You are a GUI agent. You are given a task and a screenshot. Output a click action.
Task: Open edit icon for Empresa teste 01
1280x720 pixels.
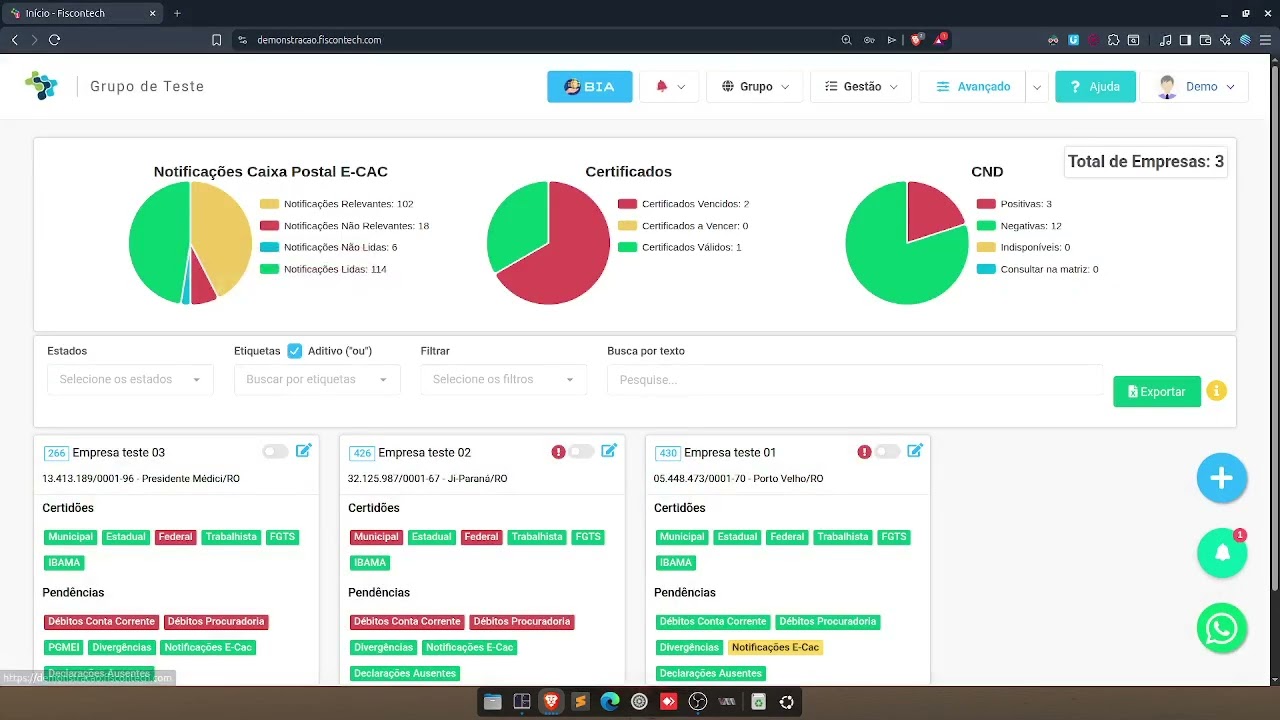pyautogui.click(x=915, y=451)
